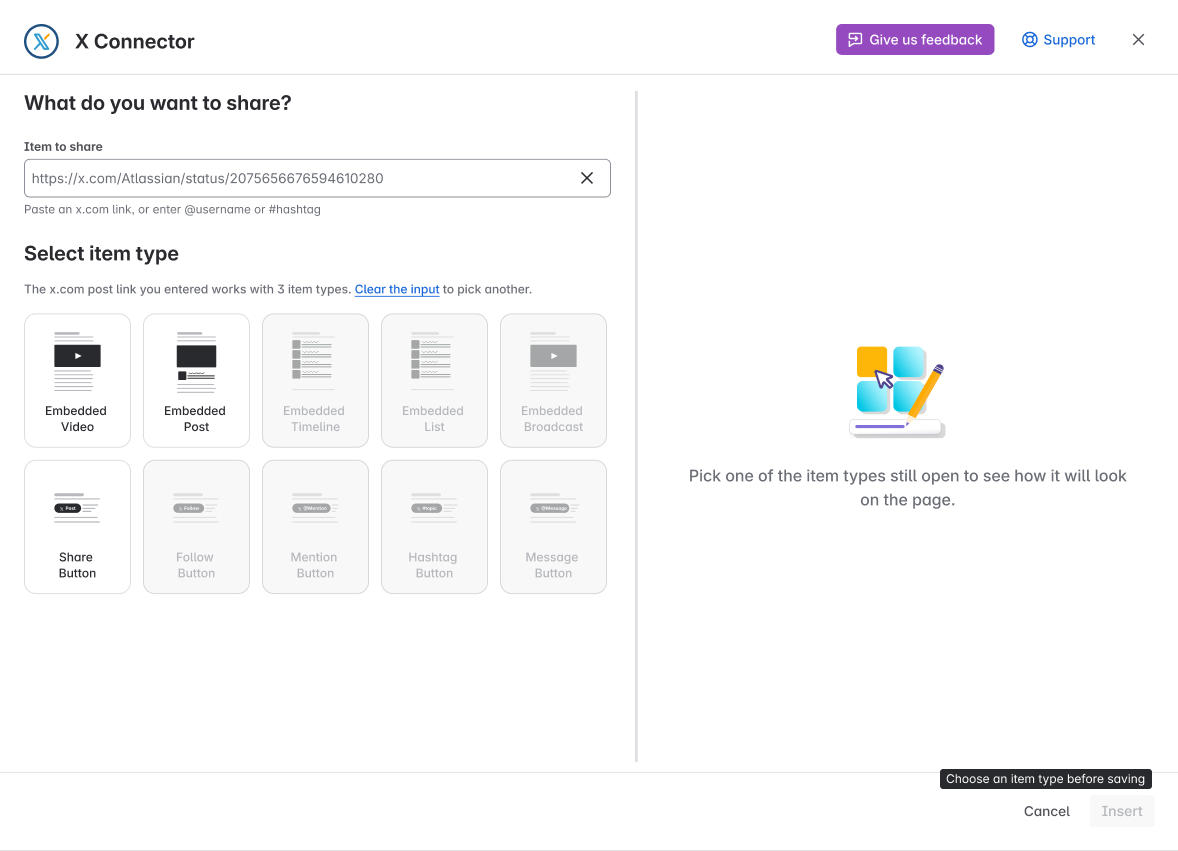Choose the Mention Button card

click(x=316, y=527)
